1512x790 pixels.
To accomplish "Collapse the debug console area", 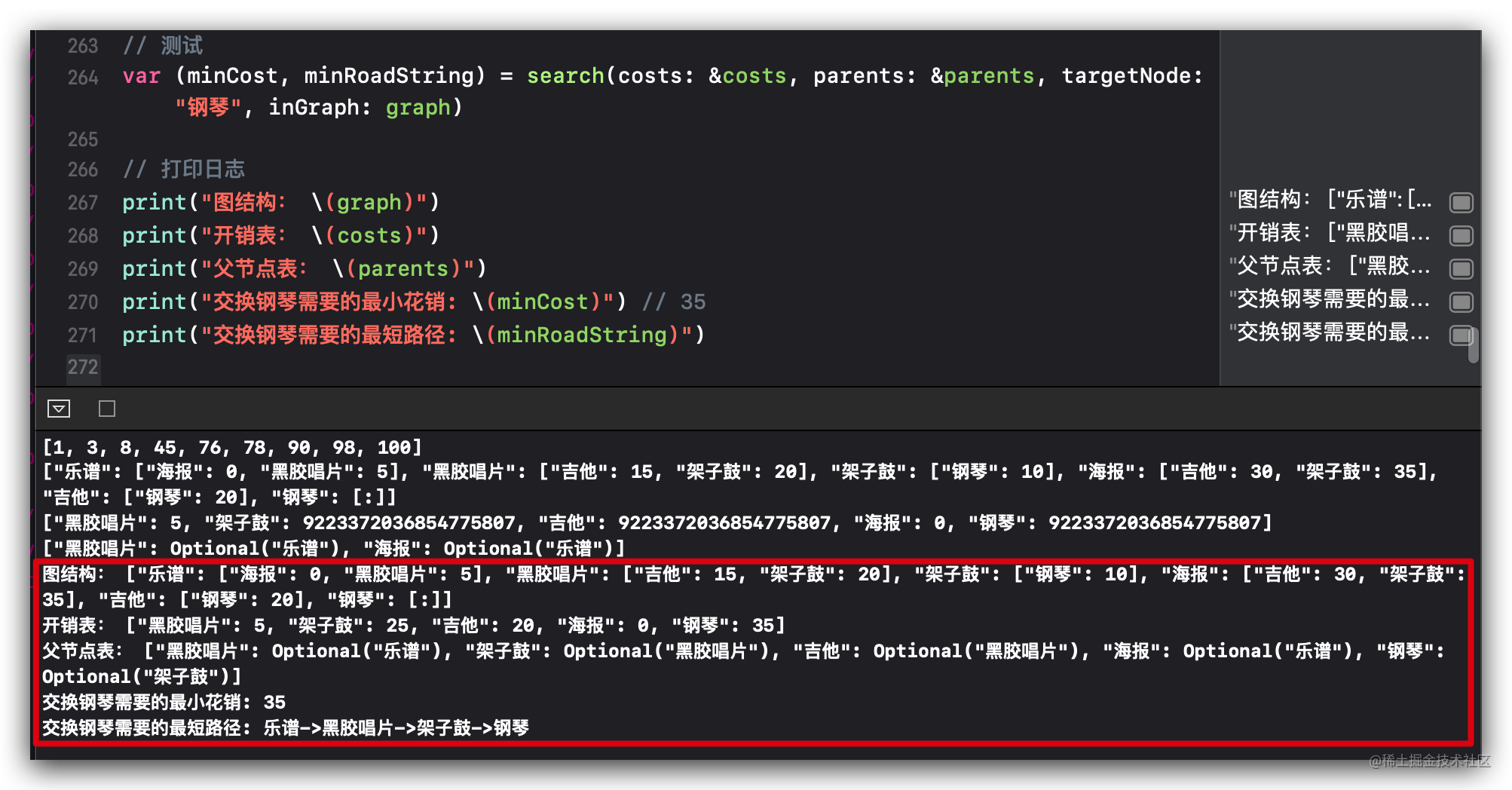I will [x=59, y=409].
